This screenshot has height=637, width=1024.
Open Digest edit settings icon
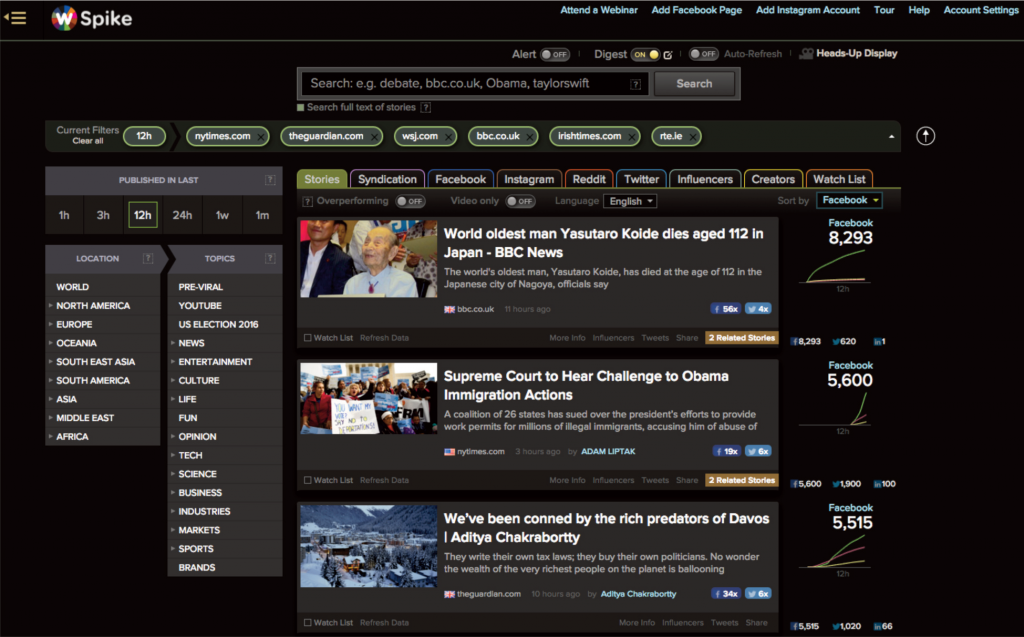coord(668,55)
